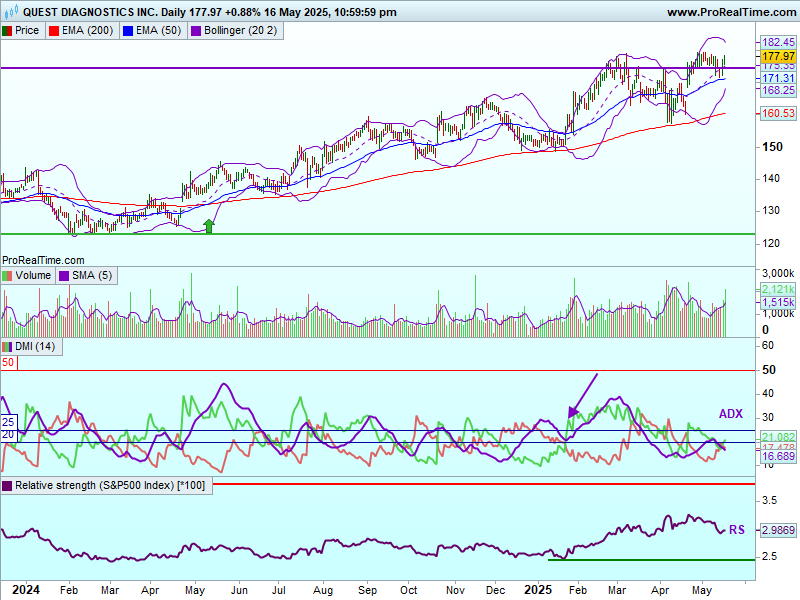Click the Volume legend color icon

click(x=8, y=275)
